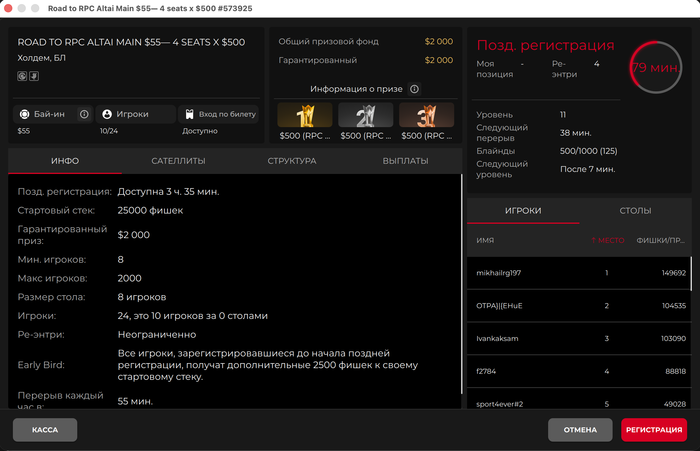Click the players person icon
The width and height of the screenshot is (700, 451).
[107, 114]
